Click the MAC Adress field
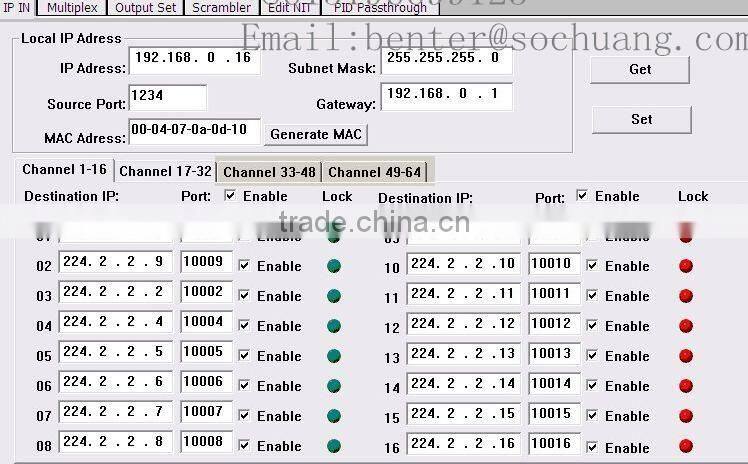 [195, 131]
